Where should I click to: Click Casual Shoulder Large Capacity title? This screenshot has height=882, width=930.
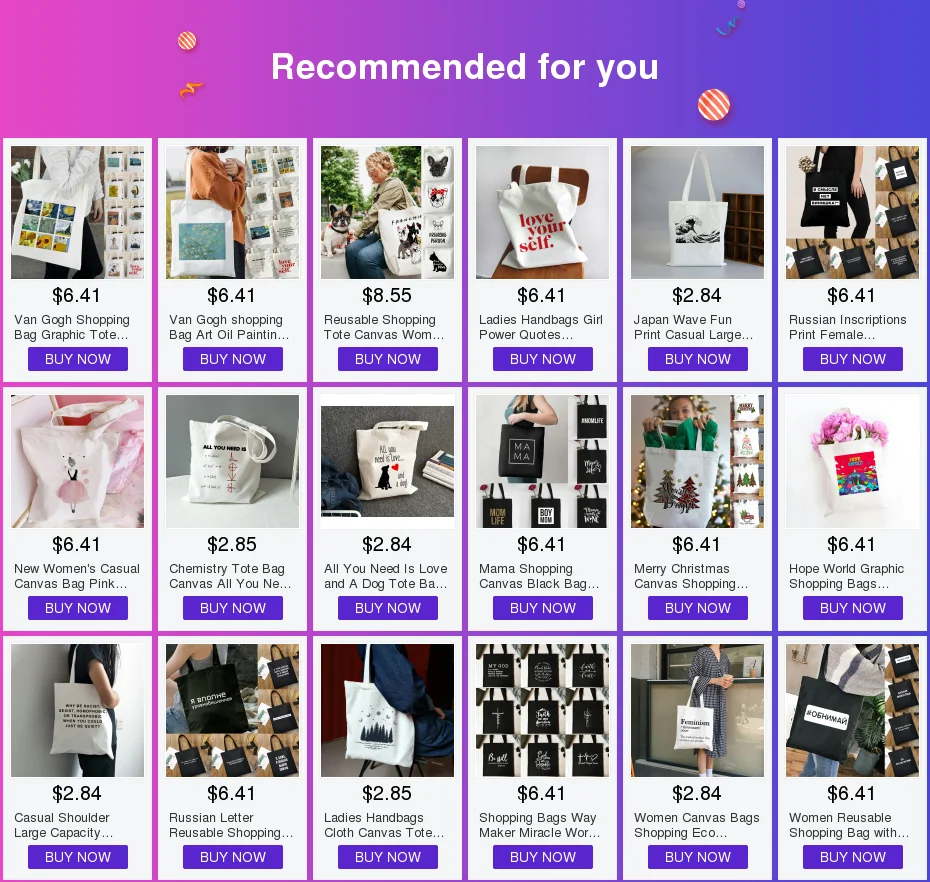[x=63, y=825]
